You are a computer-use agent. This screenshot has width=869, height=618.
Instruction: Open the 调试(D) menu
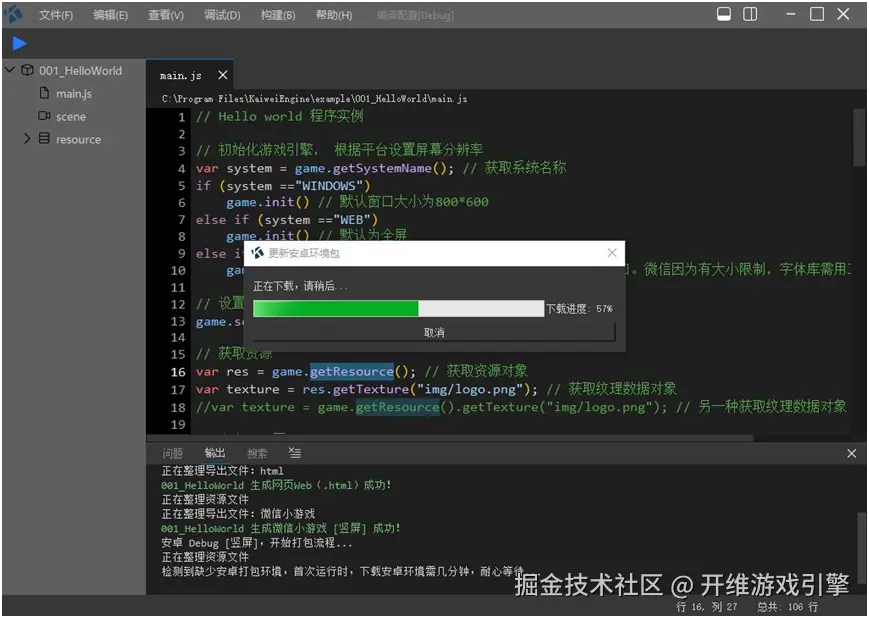point(222,15)
